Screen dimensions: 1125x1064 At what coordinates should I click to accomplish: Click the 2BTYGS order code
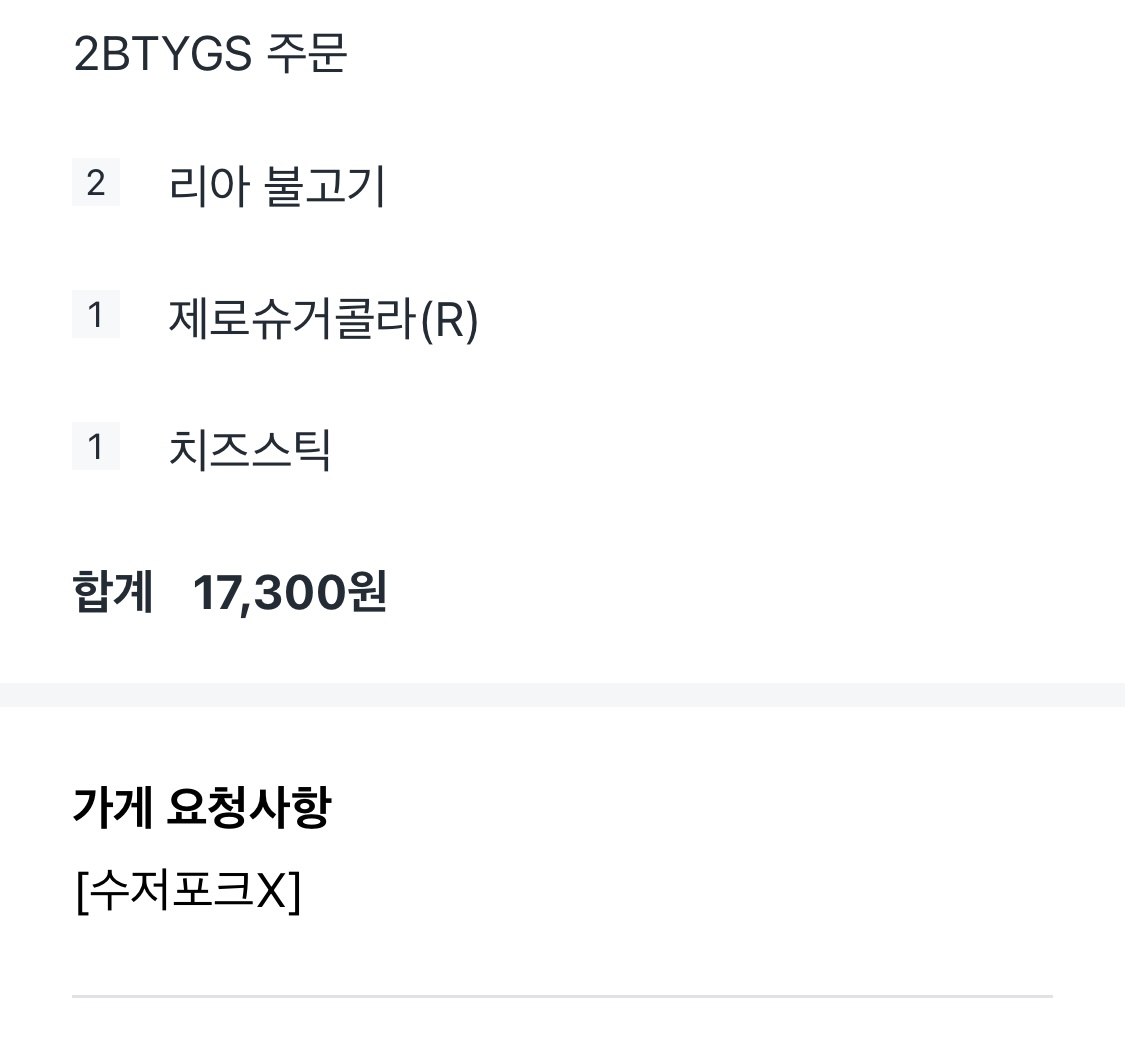pyautogui.click(x=161, y=54)
